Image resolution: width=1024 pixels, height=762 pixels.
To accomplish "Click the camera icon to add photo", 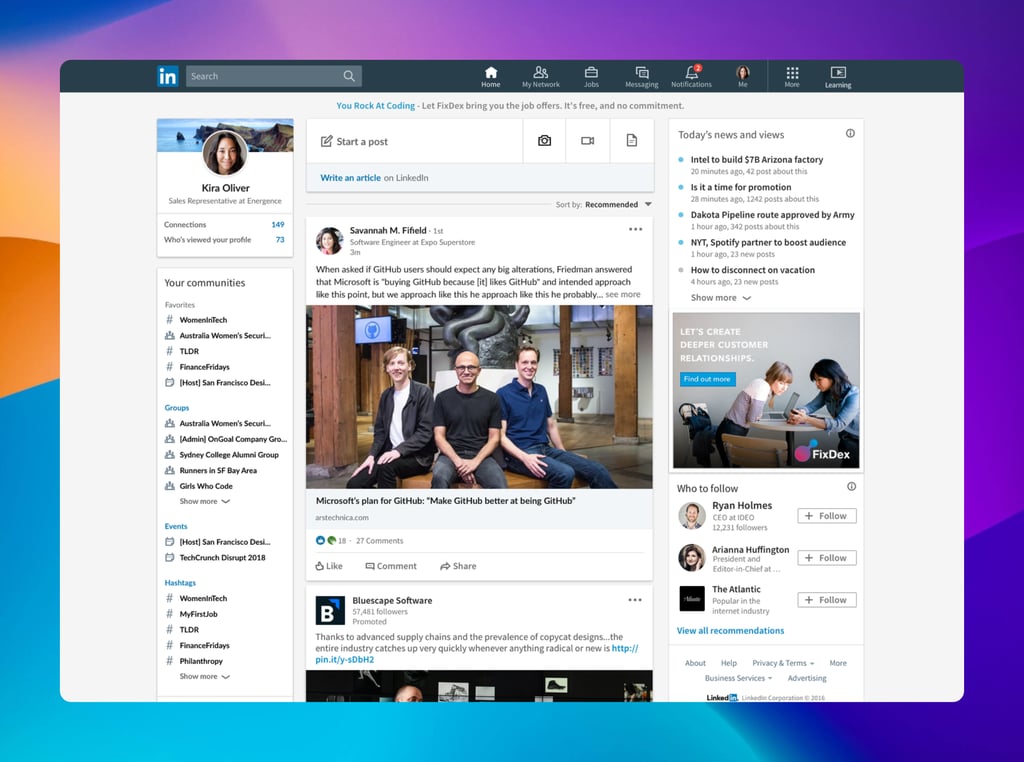I will point(545,140).
